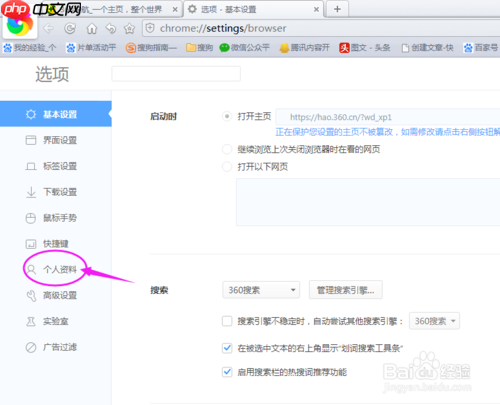The width and height of the screenshot is (500, 405).
Task: Click the 管理搜索引擎... button
Action: point(346,290)
